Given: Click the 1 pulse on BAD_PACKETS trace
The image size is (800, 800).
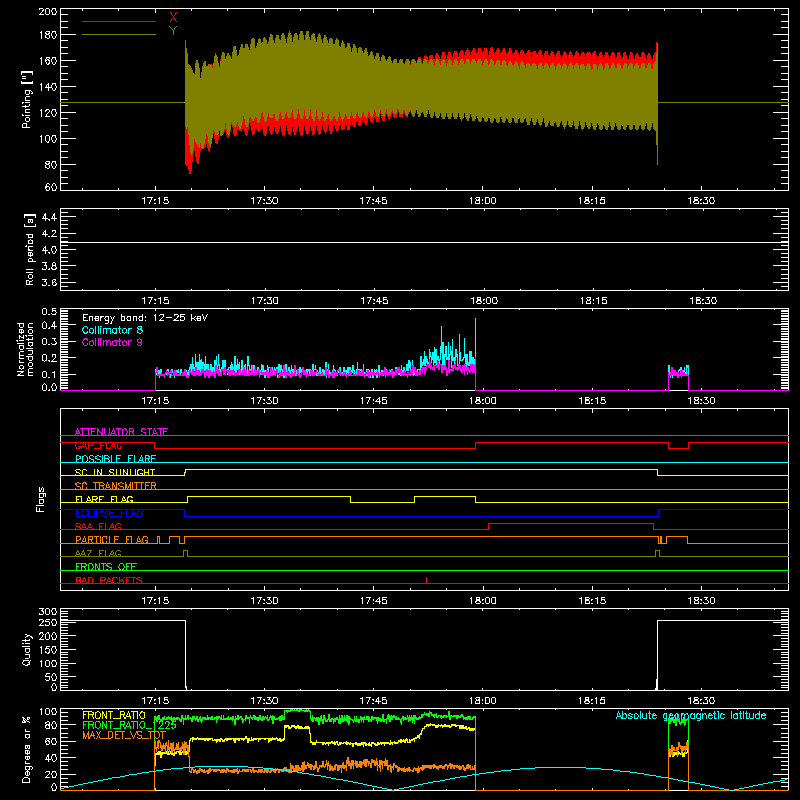Looking at the screenshot, I should [x=427, y=580].
